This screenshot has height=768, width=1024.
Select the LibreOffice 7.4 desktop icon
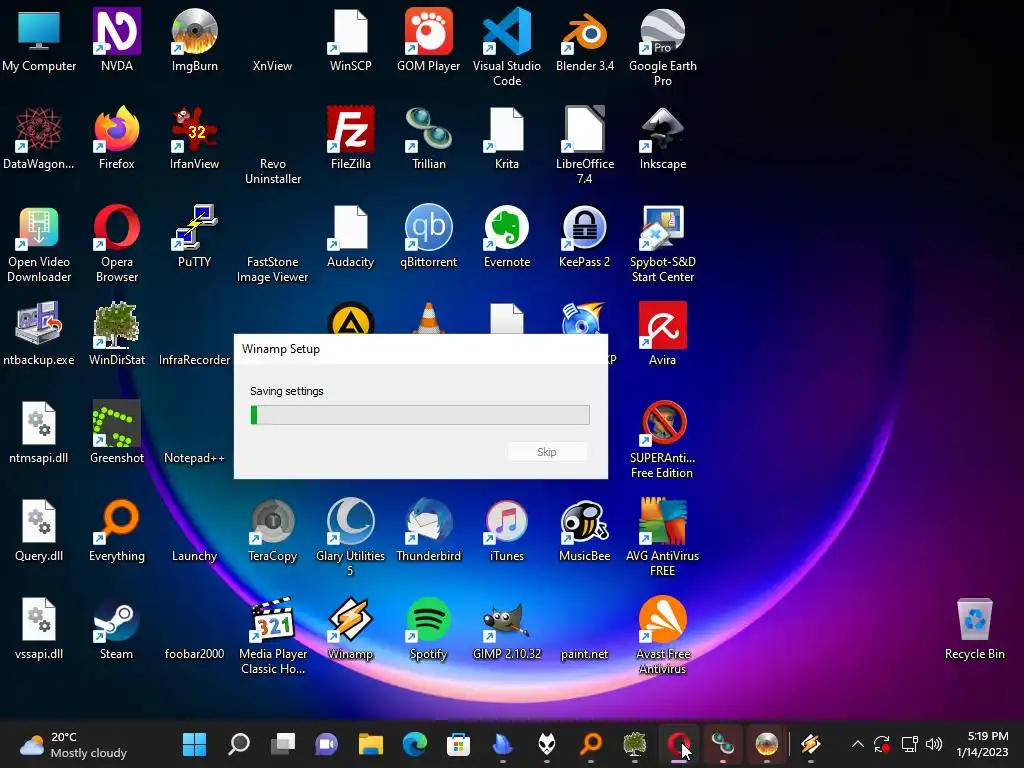[584, 129]
